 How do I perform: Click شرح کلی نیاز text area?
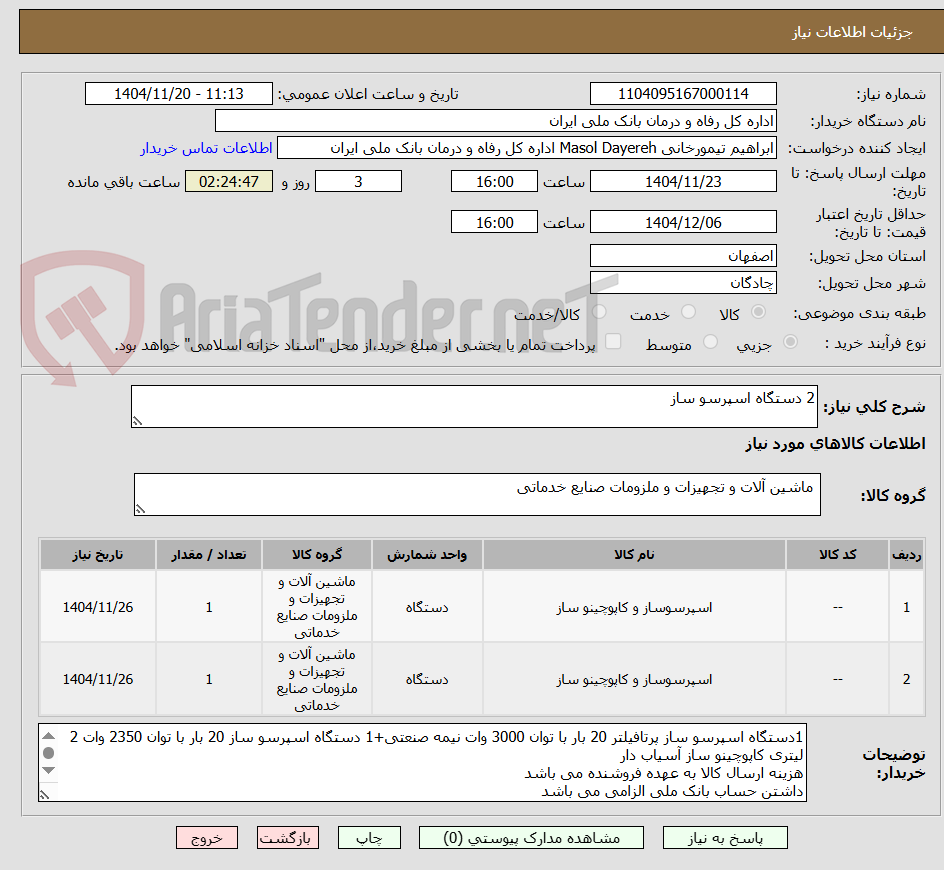click(474, 407)
